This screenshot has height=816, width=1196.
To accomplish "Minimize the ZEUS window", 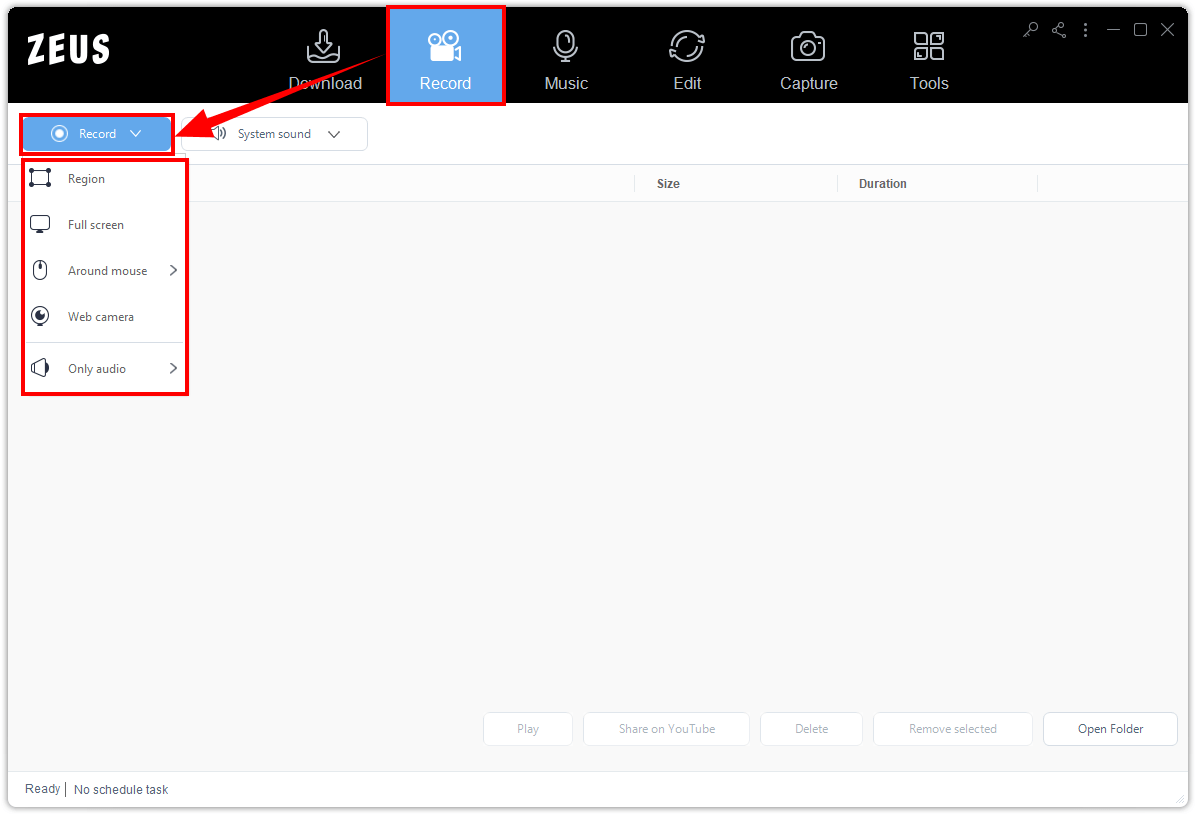I will (x=1114, y=30).
